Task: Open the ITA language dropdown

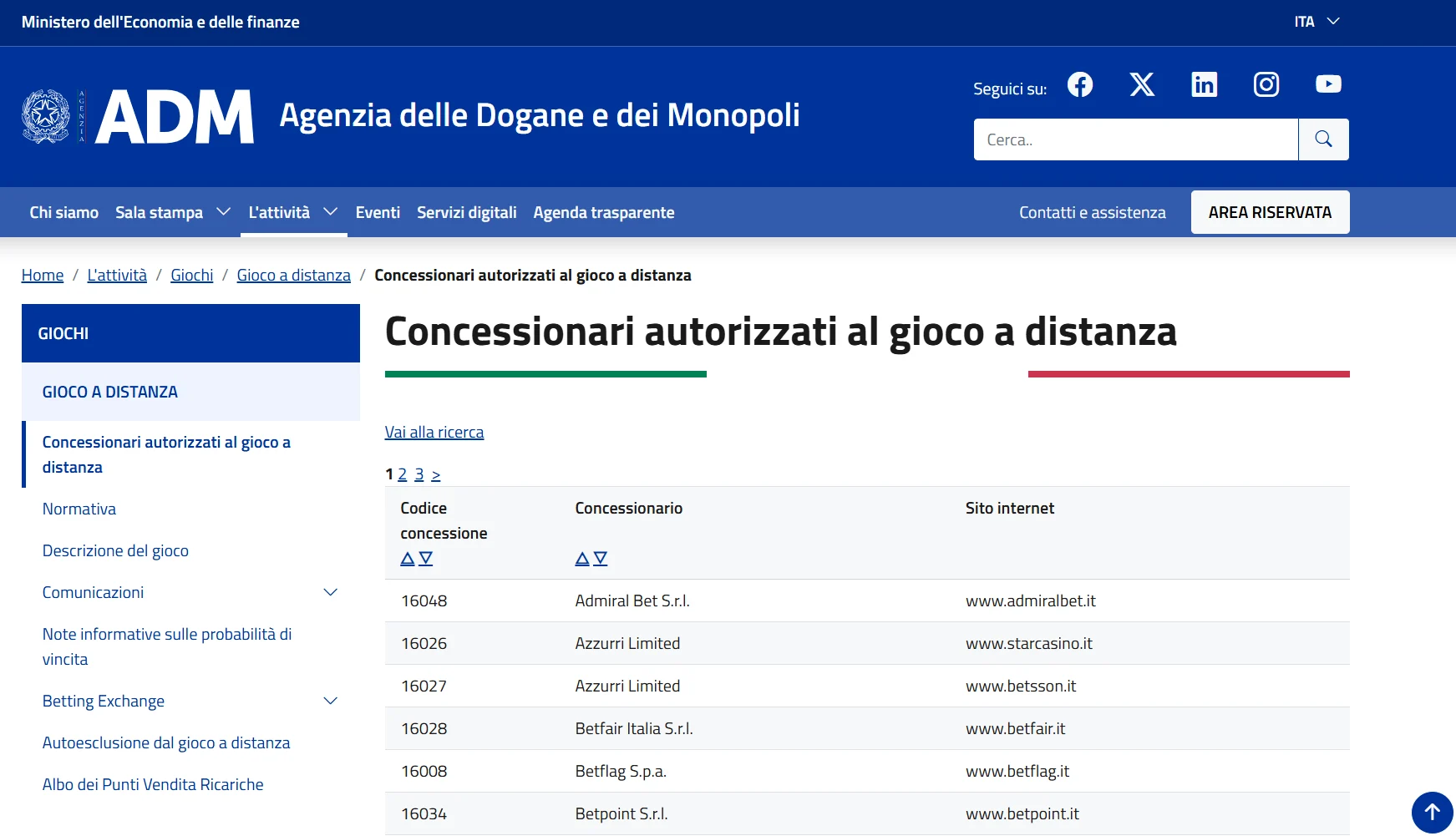Action: (1317, 22)
